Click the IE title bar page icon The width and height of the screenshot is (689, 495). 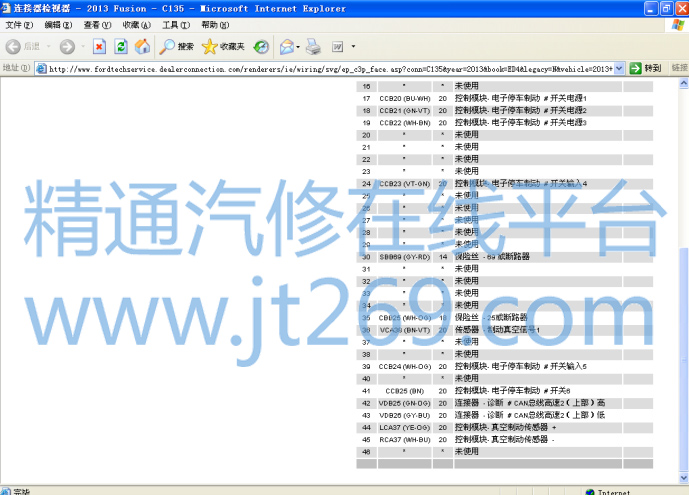click(6, 8)
